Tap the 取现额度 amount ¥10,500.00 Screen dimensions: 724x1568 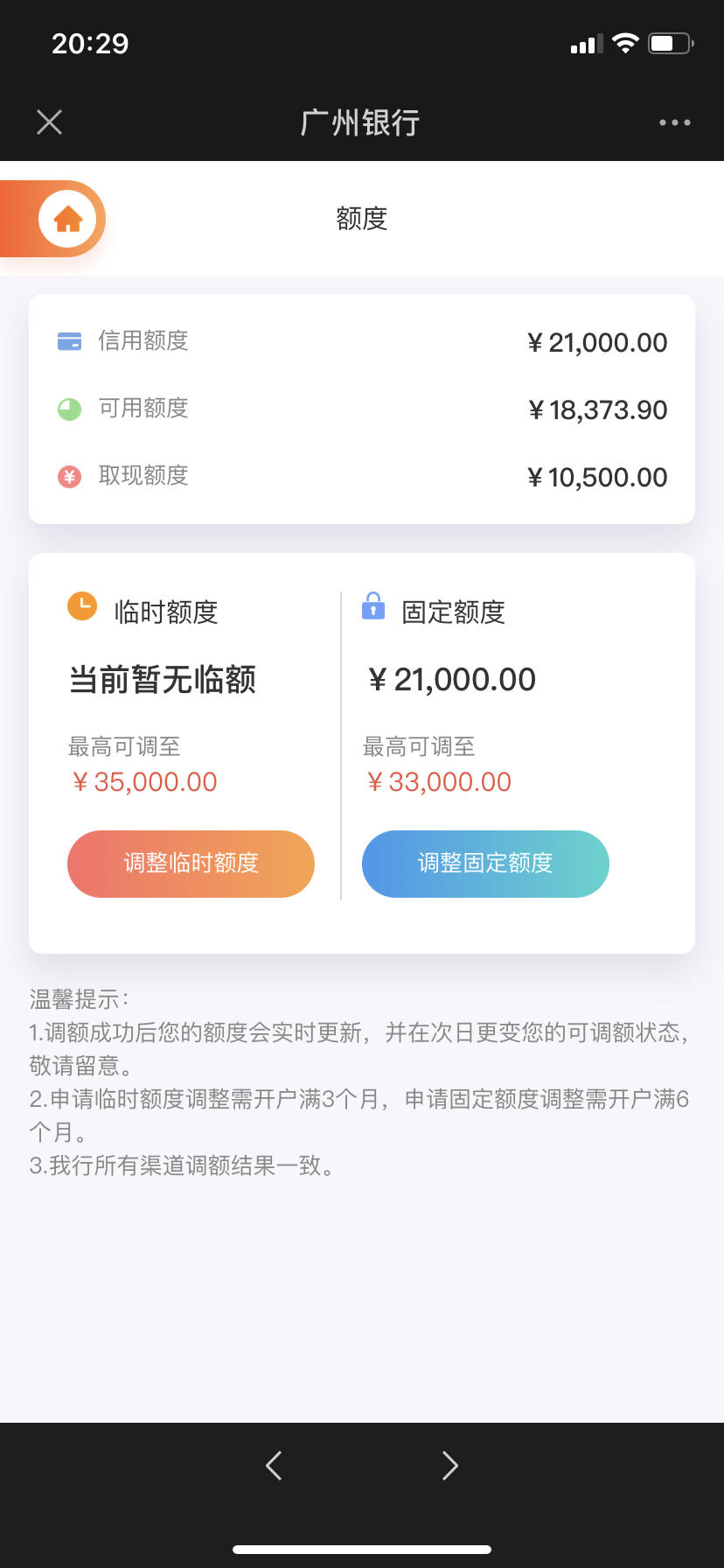(x=598, y=477)
